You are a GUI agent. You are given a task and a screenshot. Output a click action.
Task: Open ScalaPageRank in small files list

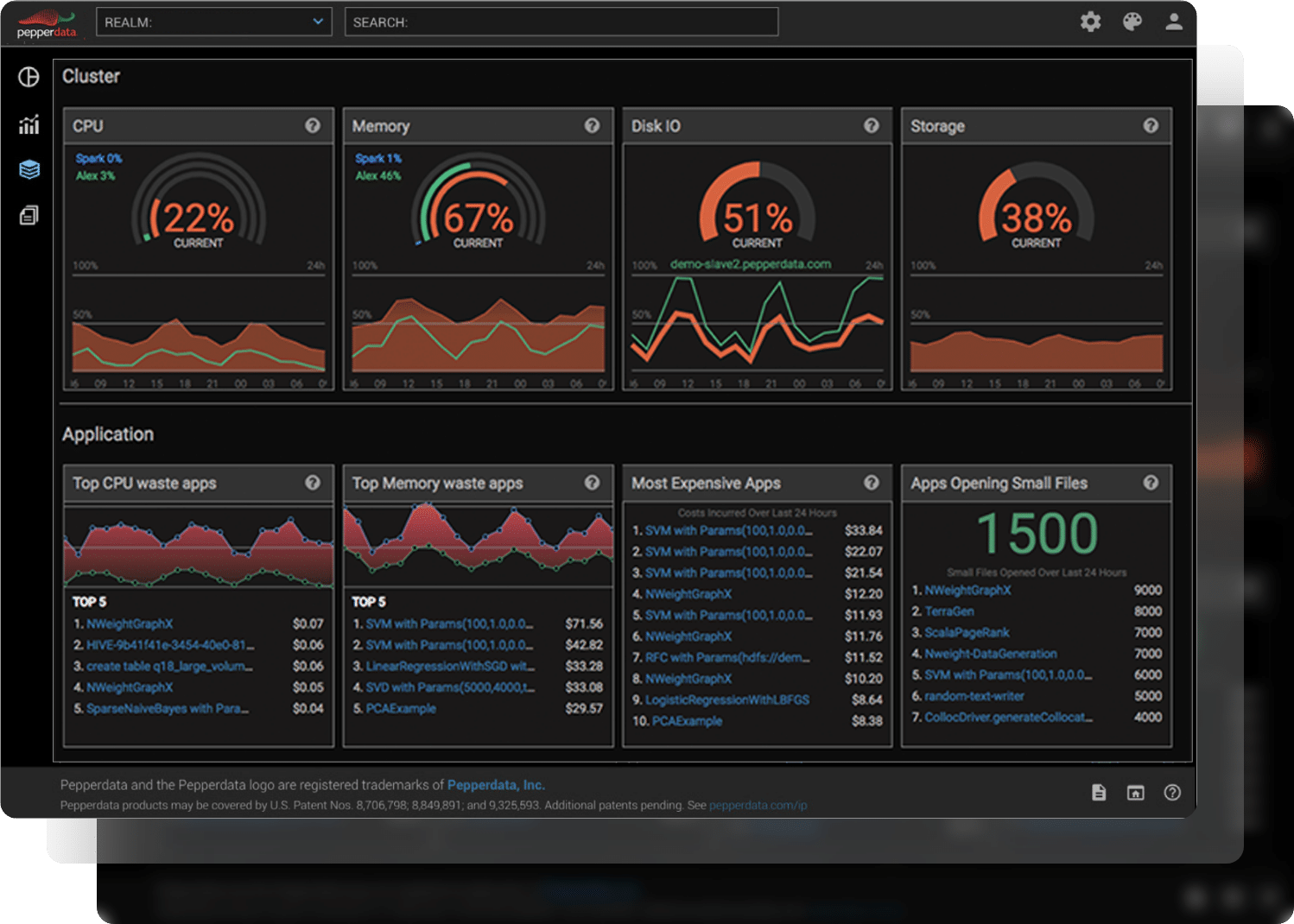pyautogui.click(x=967, y=632)
